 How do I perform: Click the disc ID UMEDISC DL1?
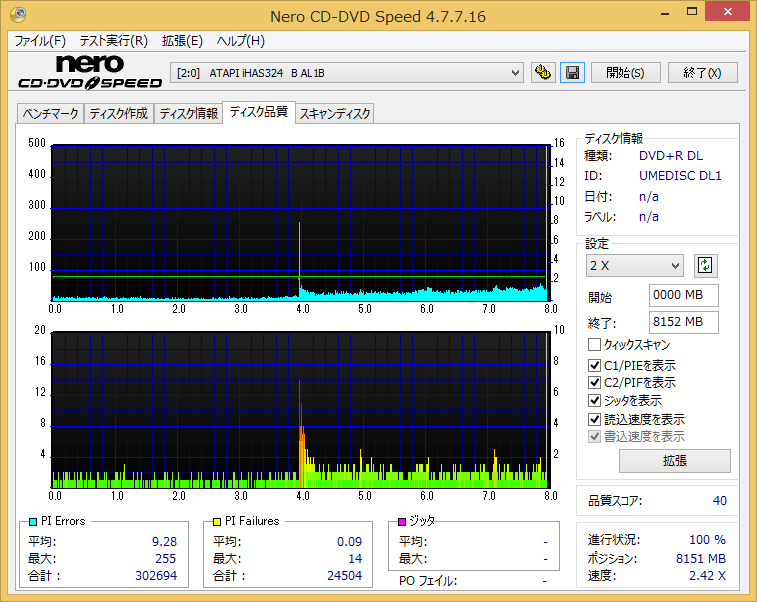coord(680,176)
